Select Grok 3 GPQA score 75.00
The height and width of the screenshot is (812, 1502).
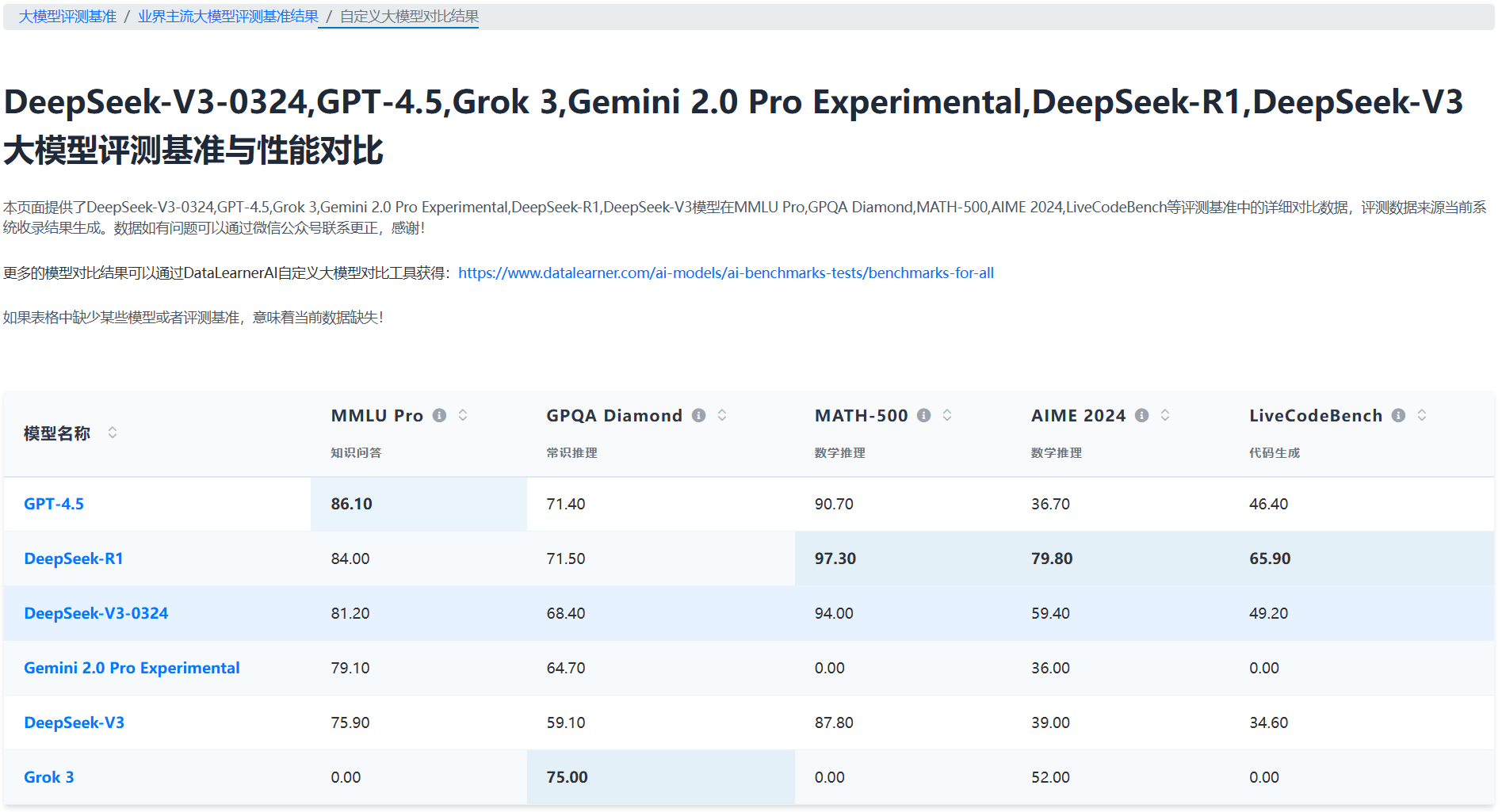pyautogui.click(x=568, y=777)
